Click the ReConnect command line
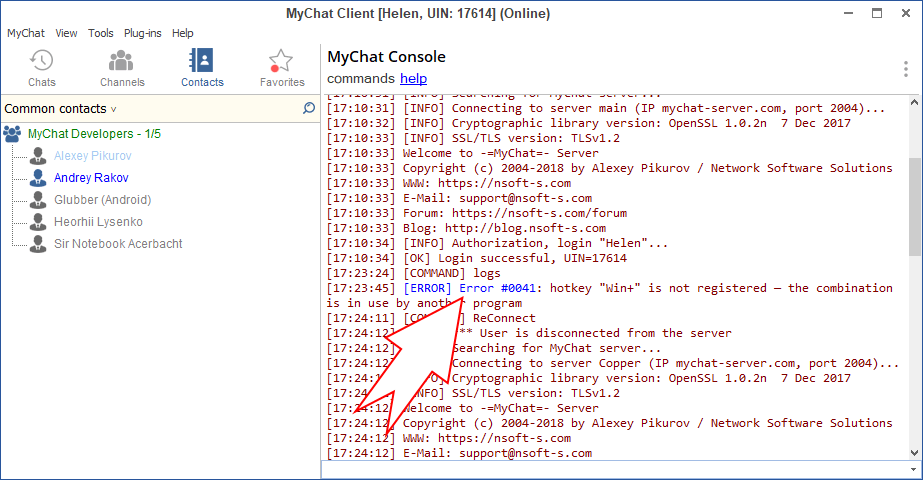Image resolution: width=923 pixels, height=480 pixels. tap(431, 318)
